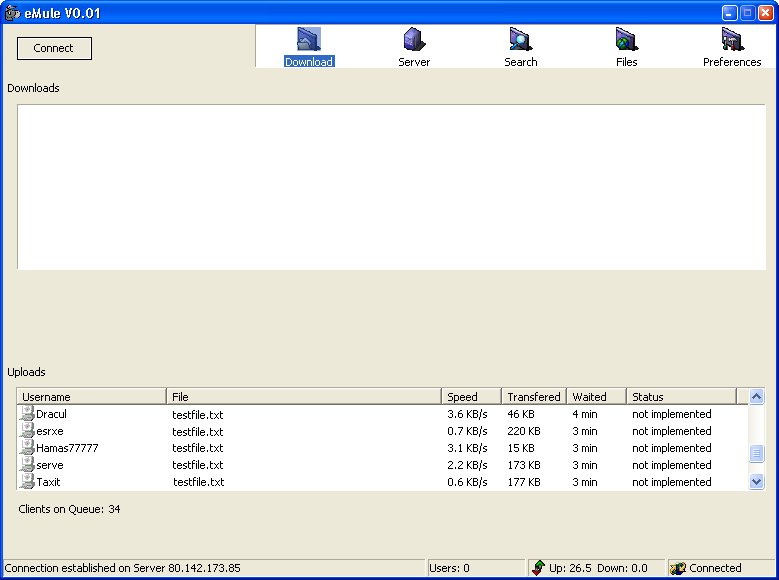Select the Taxit username row
The height and width of the screenshot is (580, 779).
click(x=48, y=482)
